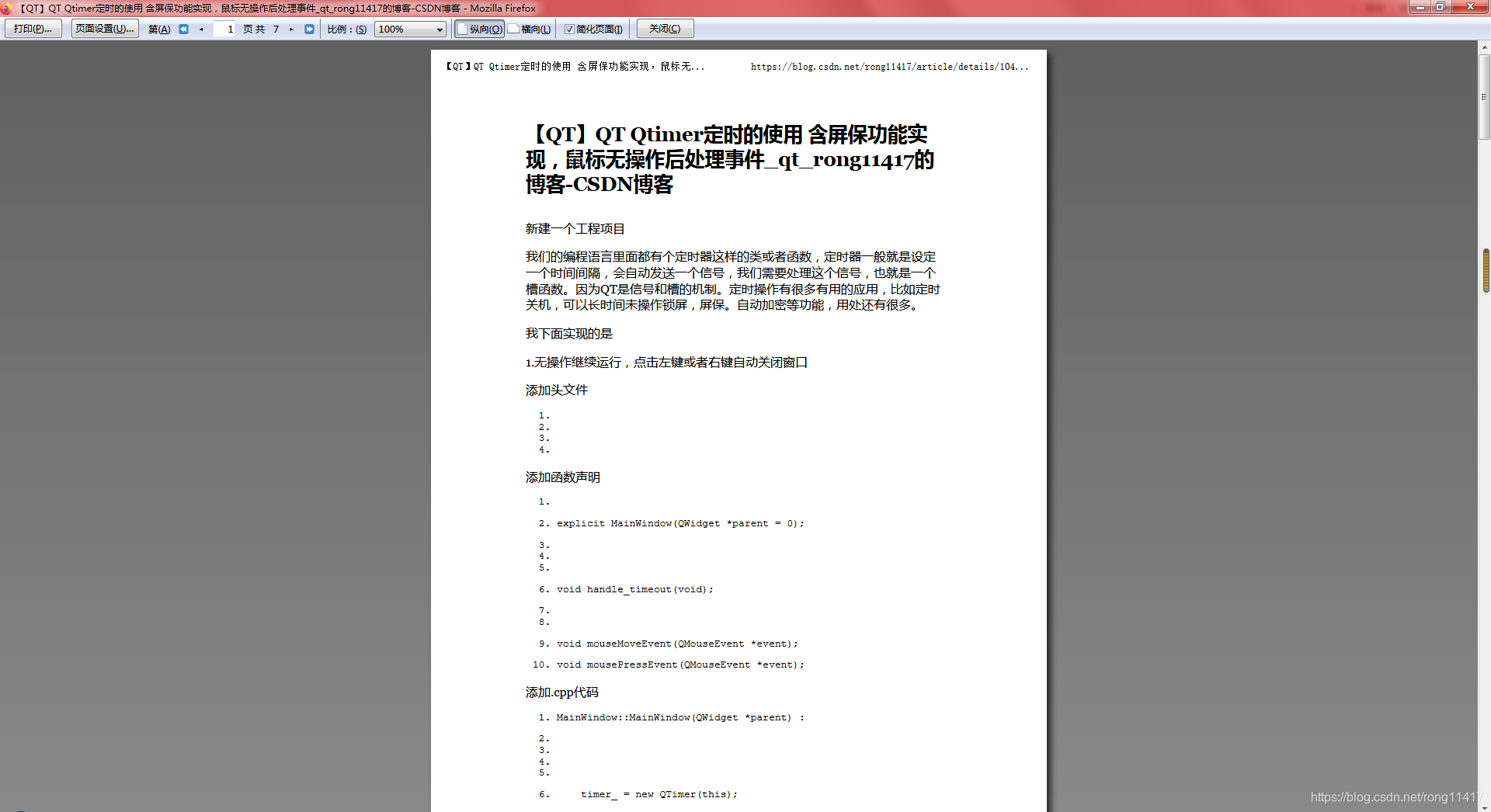This screenshot has height=812, width=1491.
Task: Jump to the first page icon
Action: pyautogui.click(x=184, y=29)
